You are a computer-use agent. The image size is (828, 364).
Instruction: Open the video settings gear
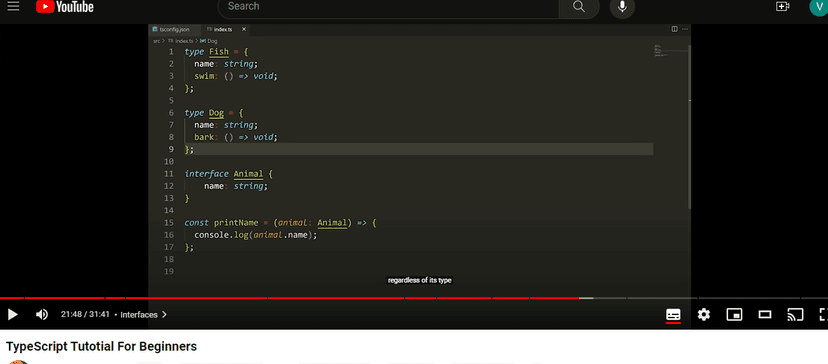[x=703, y=315]
